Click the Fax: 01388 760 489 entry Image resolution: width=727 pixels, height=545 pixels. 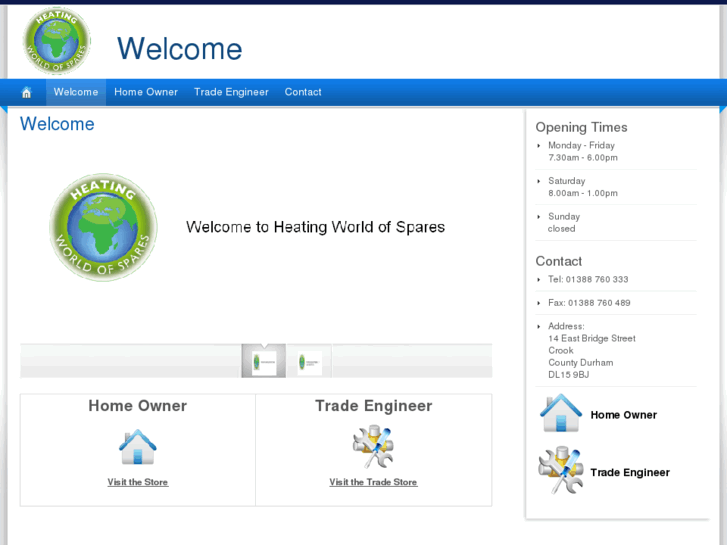589,303
